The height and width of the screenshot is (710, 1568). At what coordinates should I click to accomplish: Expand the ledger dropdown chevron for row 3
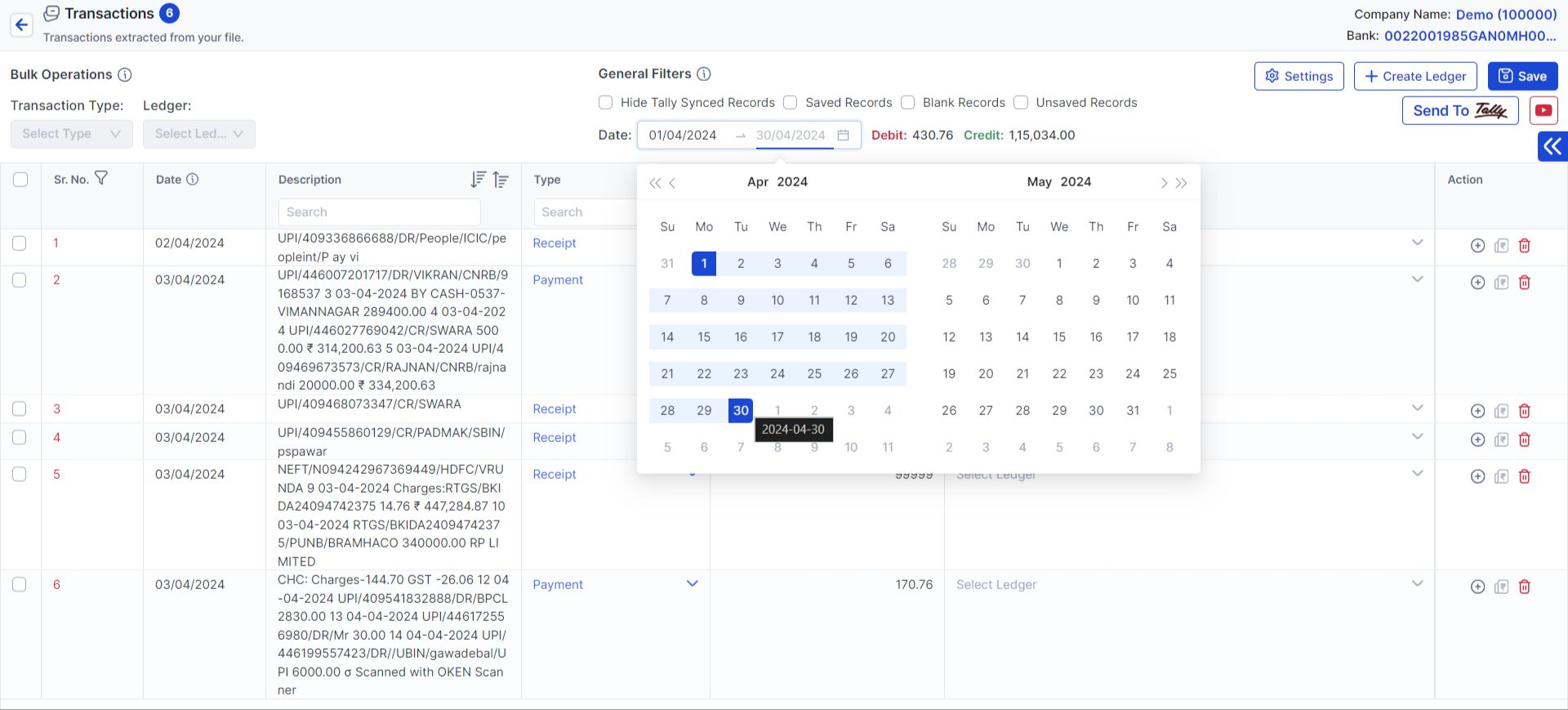click(x=1418, y=408)
